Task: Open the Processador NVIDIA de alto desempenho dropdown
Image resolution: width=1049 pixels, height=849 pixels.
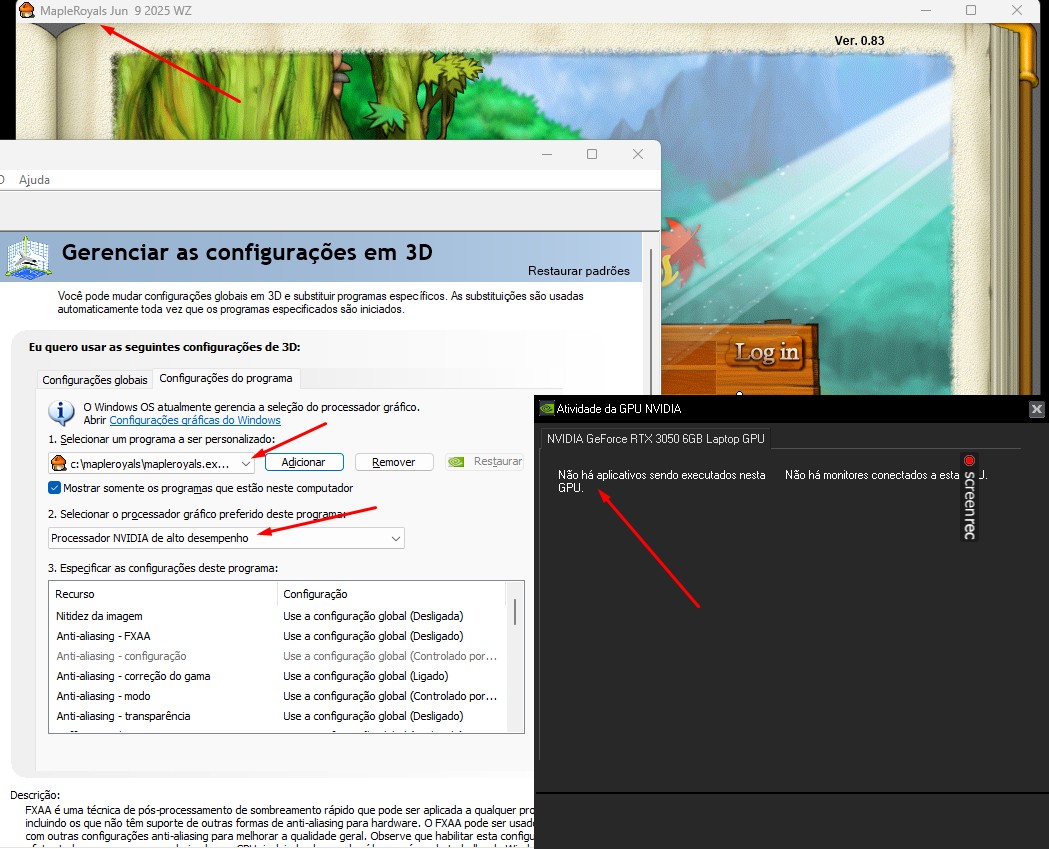Action: click(394, 538)
